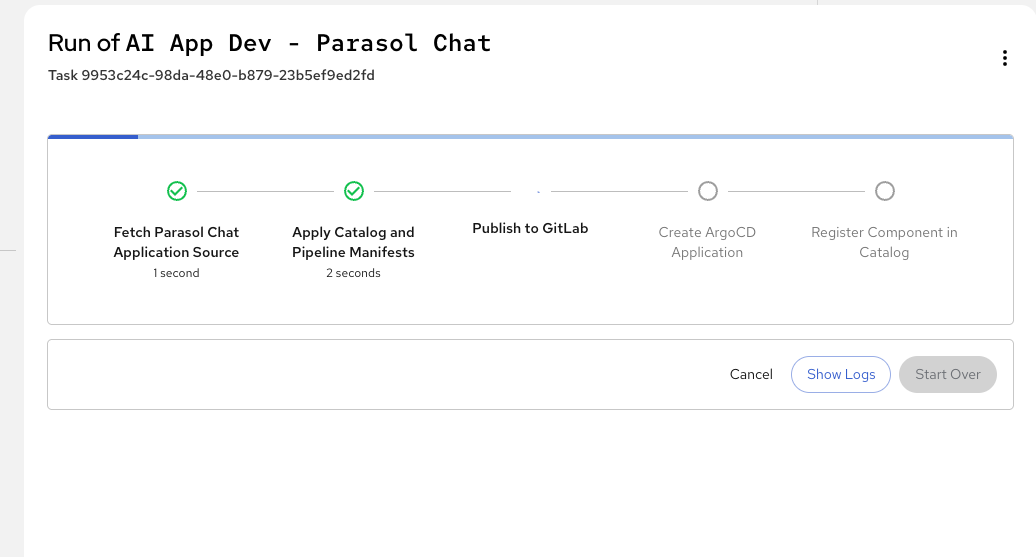The height and width of the screenshot is (557, 1036).
Task: Click the Run of AI App Dev heading
Action: pos(269,43)
